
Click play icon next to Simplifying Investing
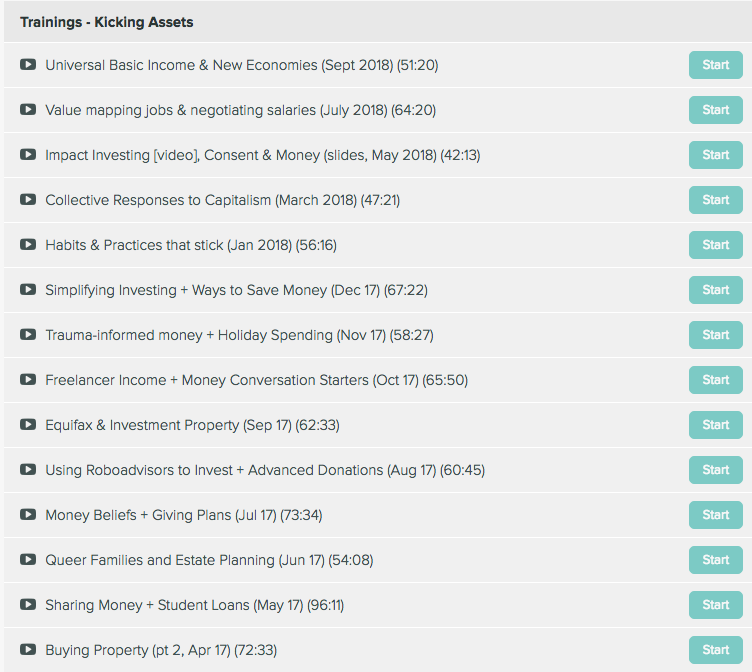28,290
